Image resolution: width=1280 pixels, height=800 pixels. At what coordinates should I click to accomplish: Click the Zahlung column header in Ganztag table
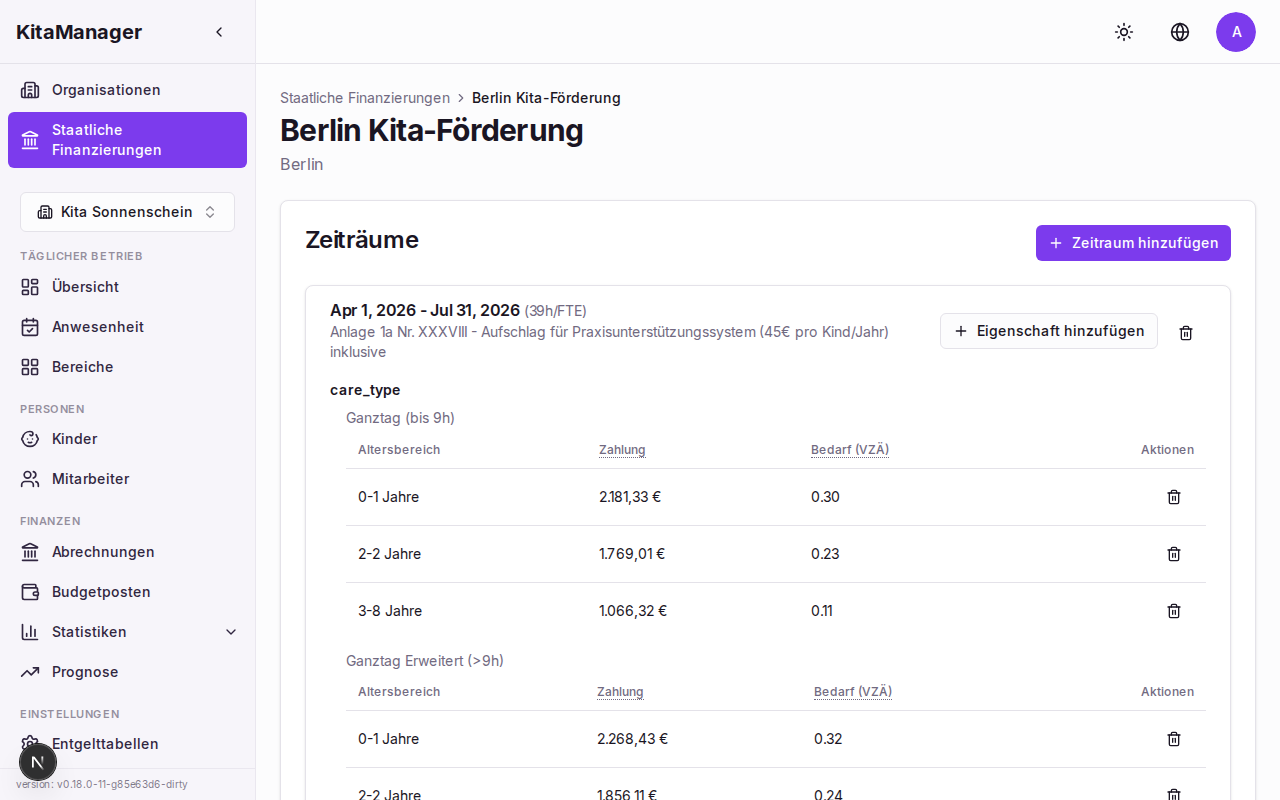coord(622,450)
